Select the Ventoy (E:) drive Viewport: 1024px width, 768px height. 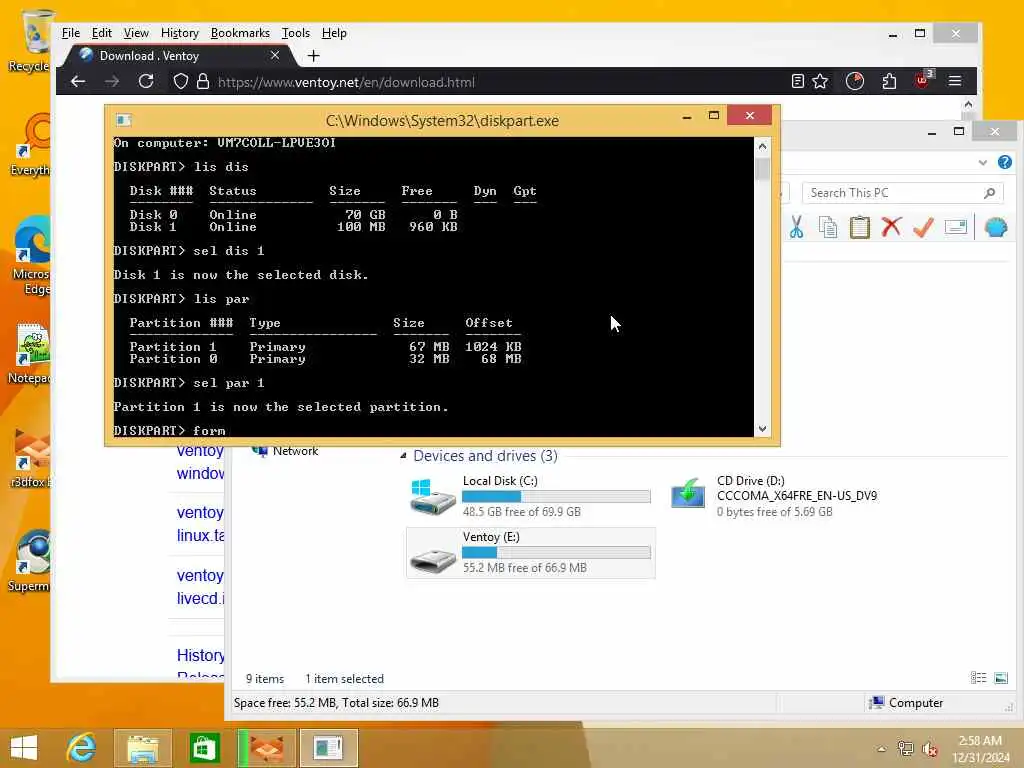[530, 552]
